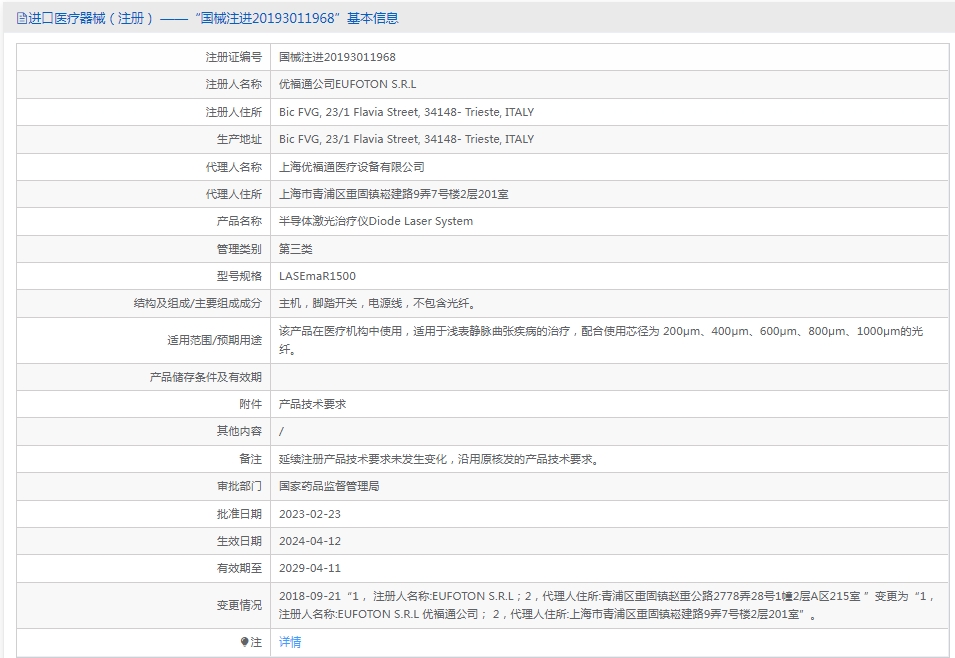This screenshot has width=955, height=658.
Task: Select the management category 第三类
Action: [295, 249]
